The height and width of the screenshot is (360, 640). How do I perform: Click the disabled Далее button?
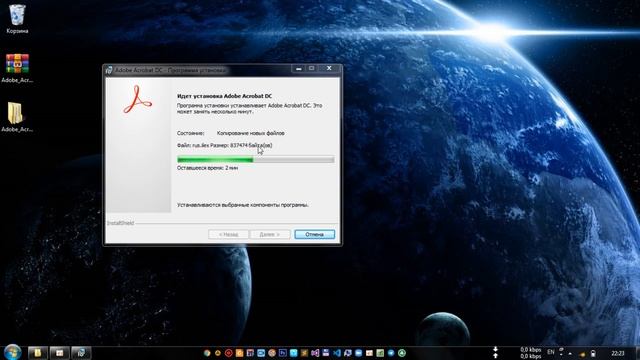coord(270,234)
